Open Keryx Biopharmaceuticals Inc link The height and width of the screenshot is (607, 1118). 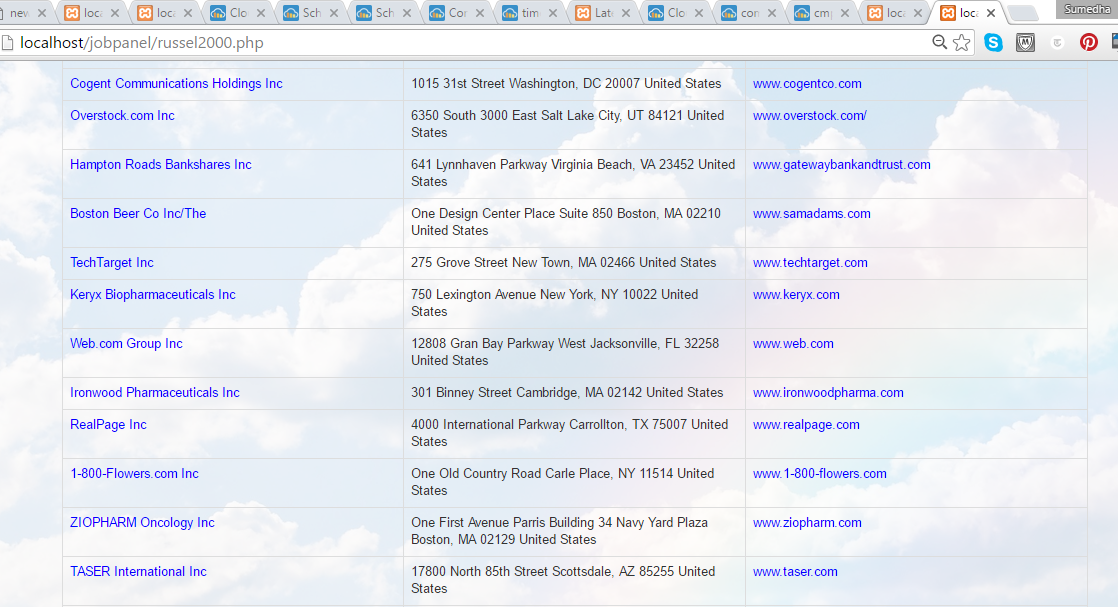pos(153,295)
